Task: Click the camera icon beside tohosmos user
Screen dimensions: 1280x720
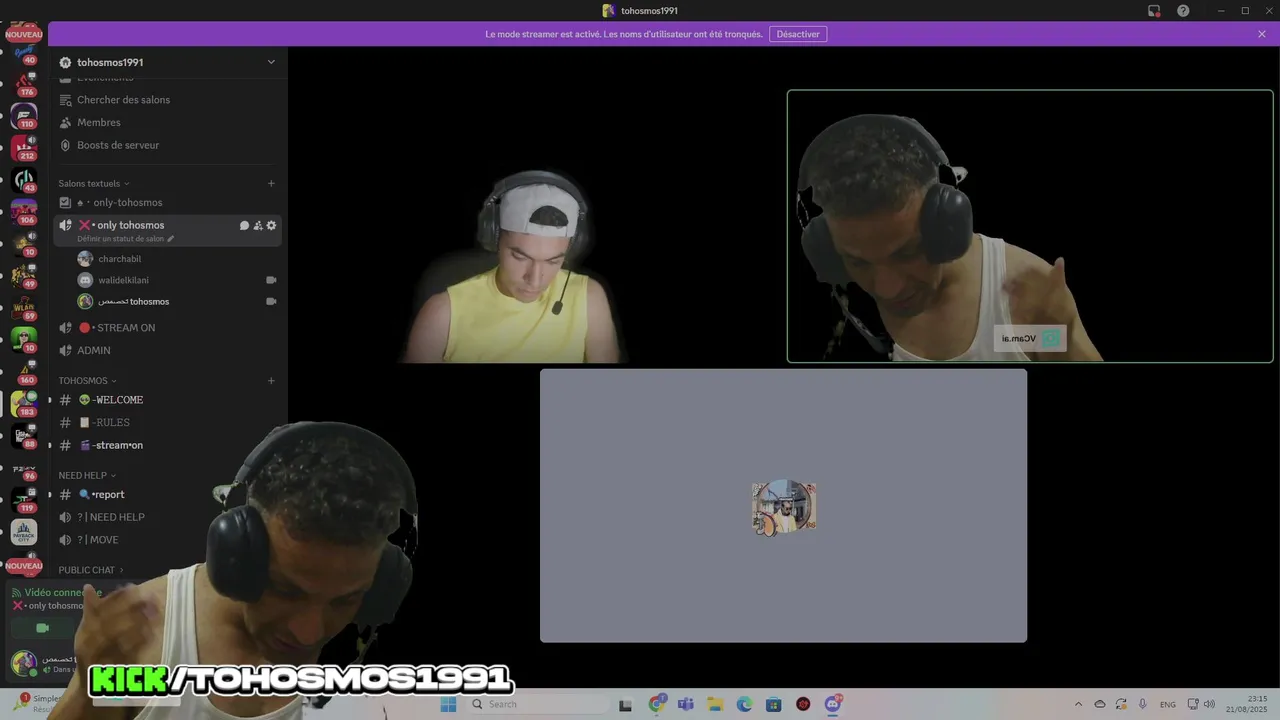Action: [x=271, y=301]
